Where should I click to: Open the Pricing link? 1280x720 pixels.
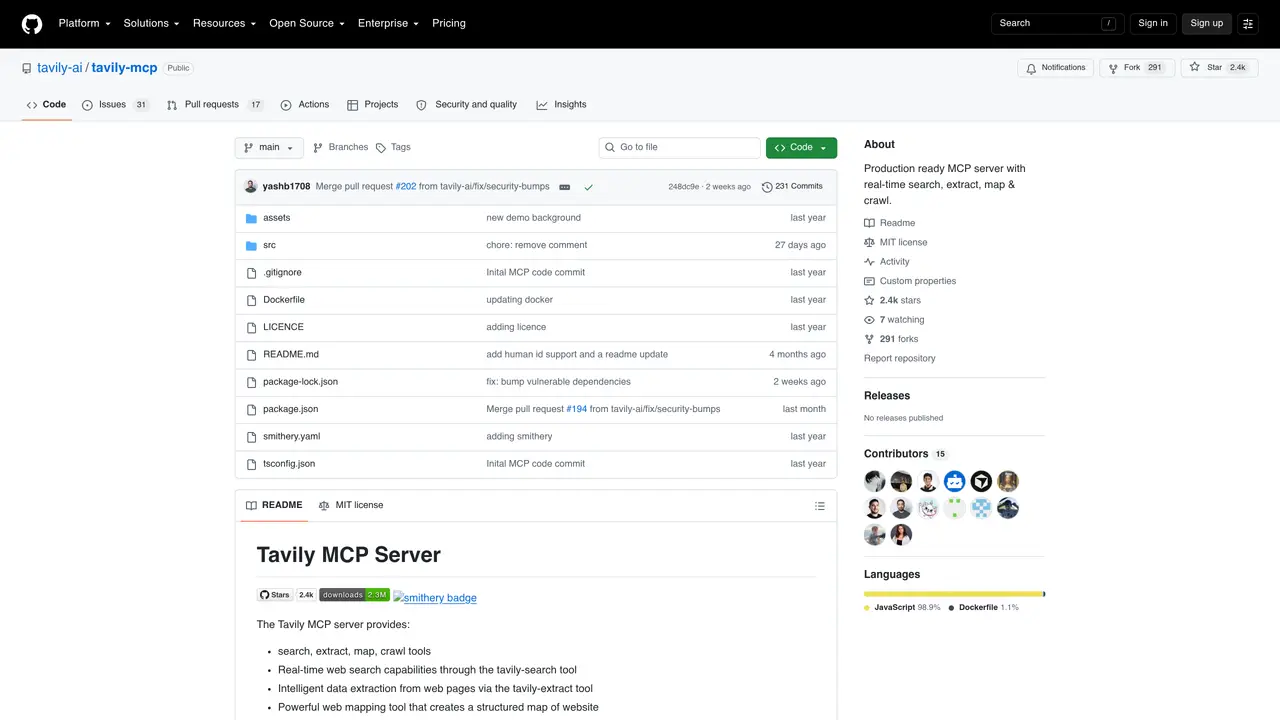(x=449, y=23)
